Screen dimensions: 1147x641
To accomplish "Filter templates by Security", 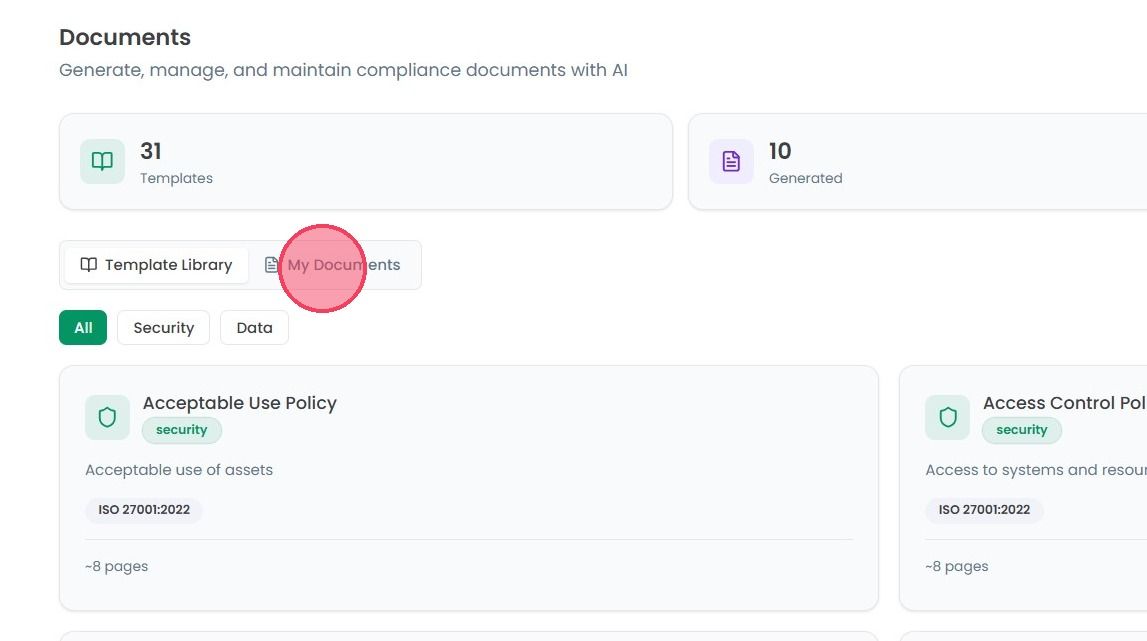I will [163, 327].
